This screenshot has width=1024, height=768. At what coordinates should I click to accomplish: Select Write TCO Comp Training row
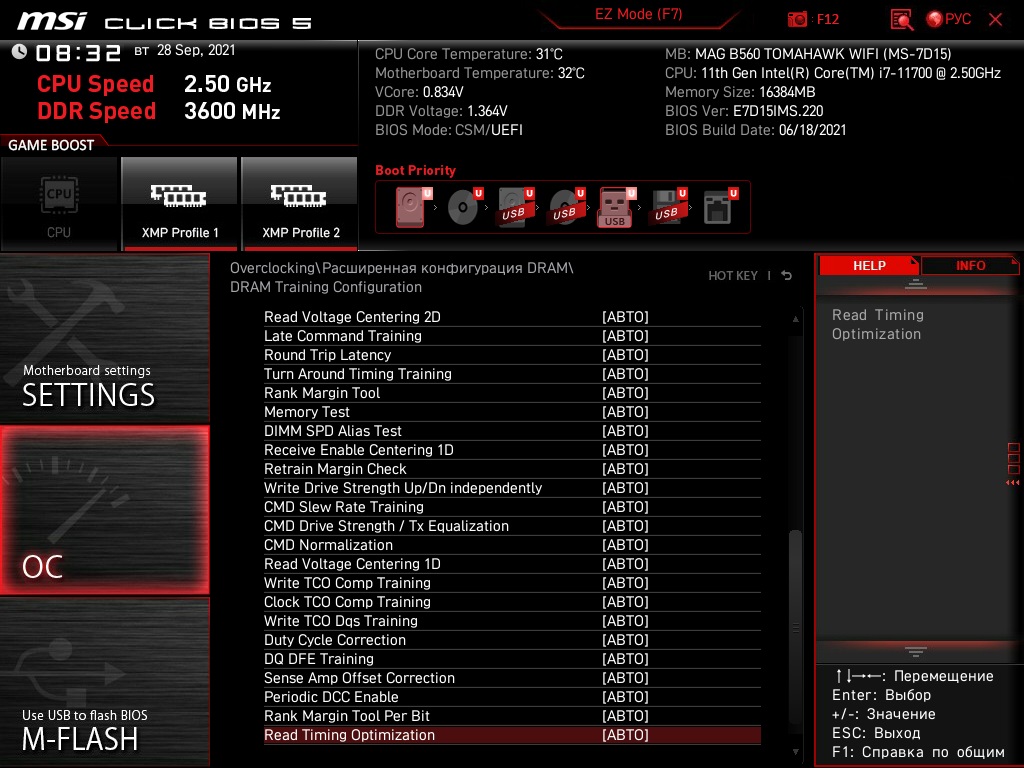tap(512, 583)
